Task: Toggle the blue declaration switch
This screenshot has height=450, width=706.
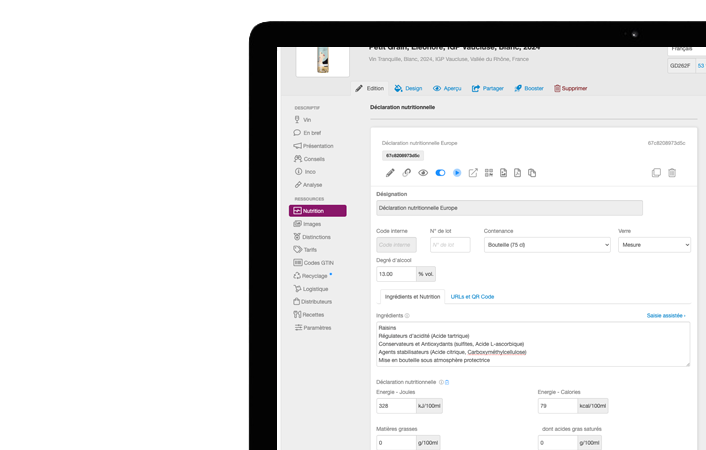Action: (440, 173)
